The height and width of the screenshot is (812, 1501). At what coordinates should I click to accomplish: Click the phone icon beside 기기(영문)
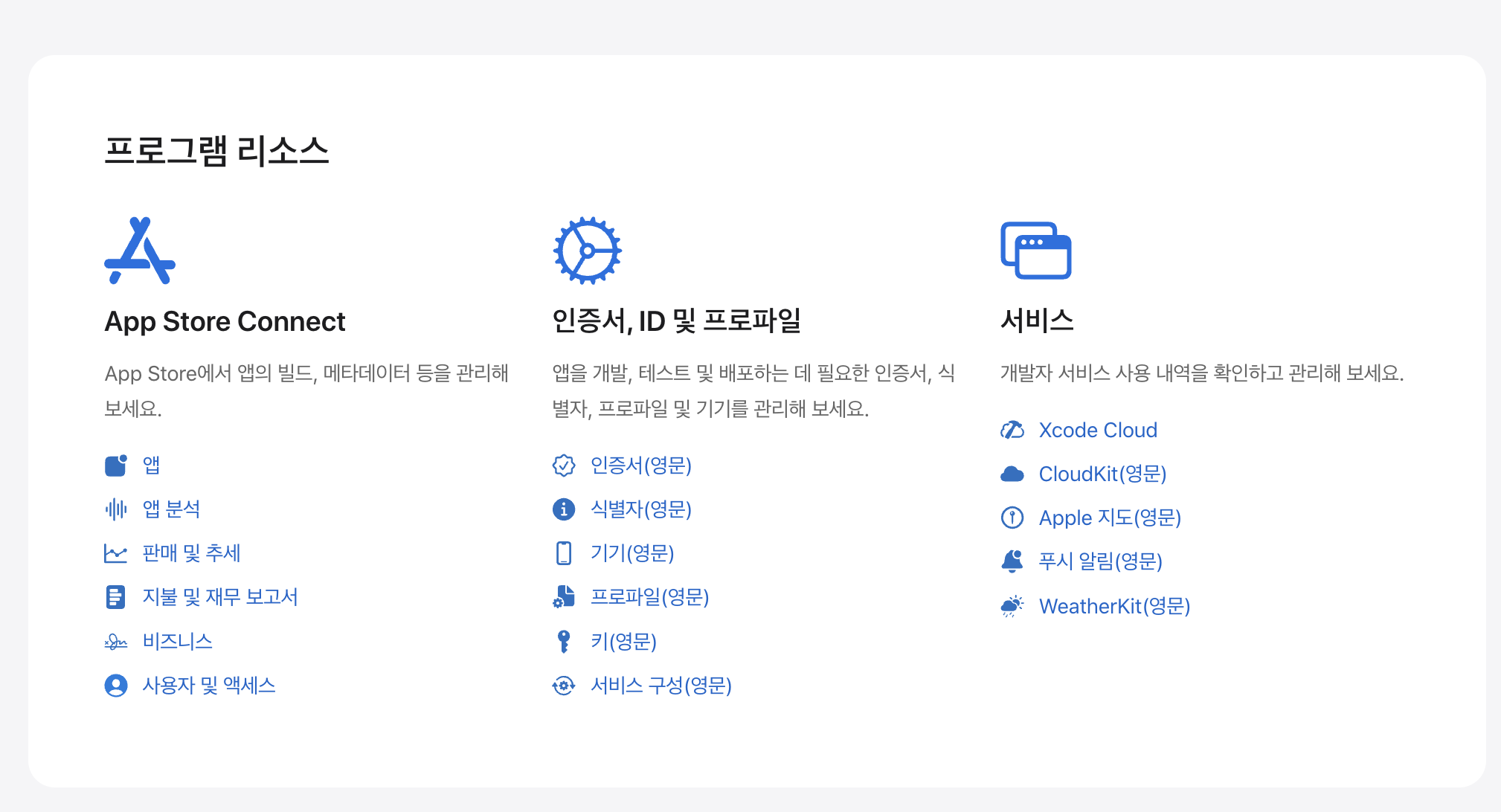coord(564,553)
